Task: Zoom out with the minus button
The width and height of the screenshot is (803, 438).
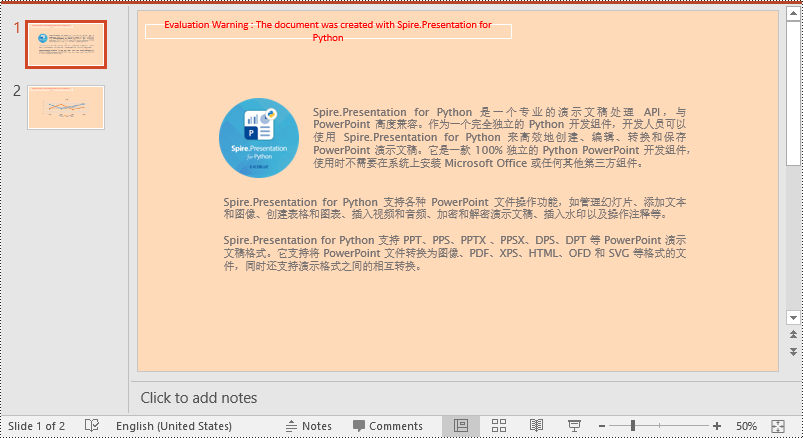Action: (602, 426)
